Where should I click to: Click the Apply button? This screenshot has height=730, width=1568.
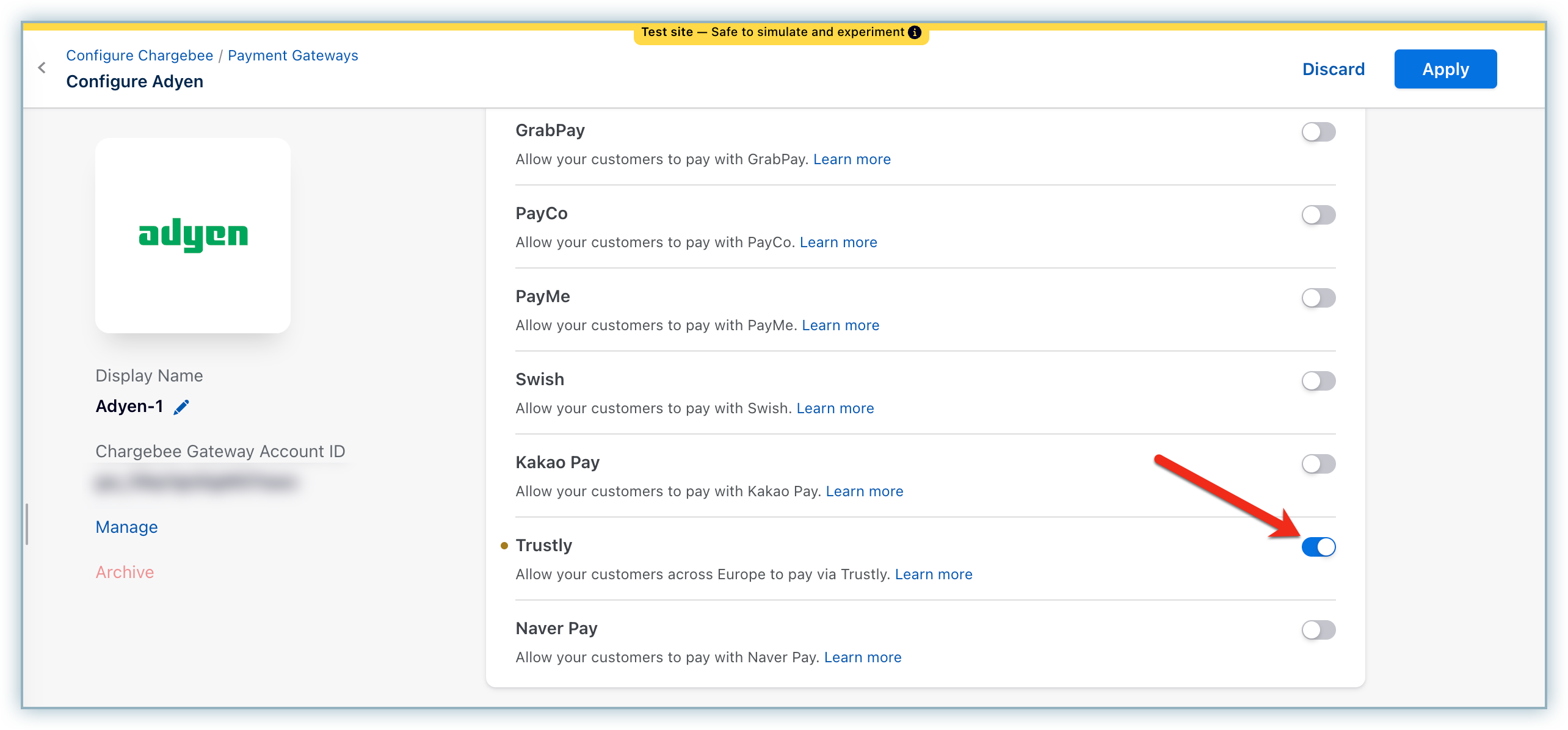1445,69
